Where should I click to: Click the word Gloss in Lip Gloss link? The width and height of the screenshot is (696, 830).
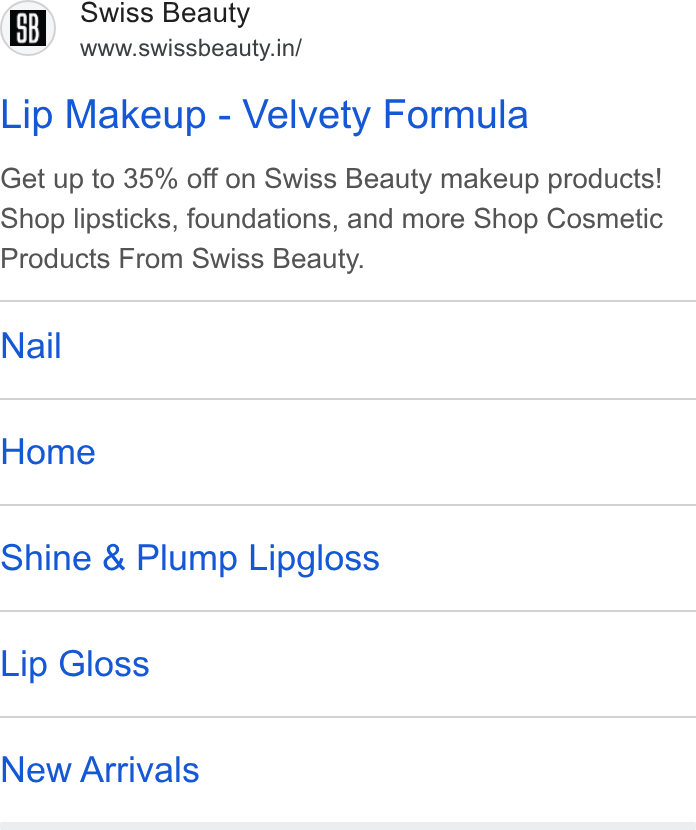pyautogui.click(x=104, y=664)
